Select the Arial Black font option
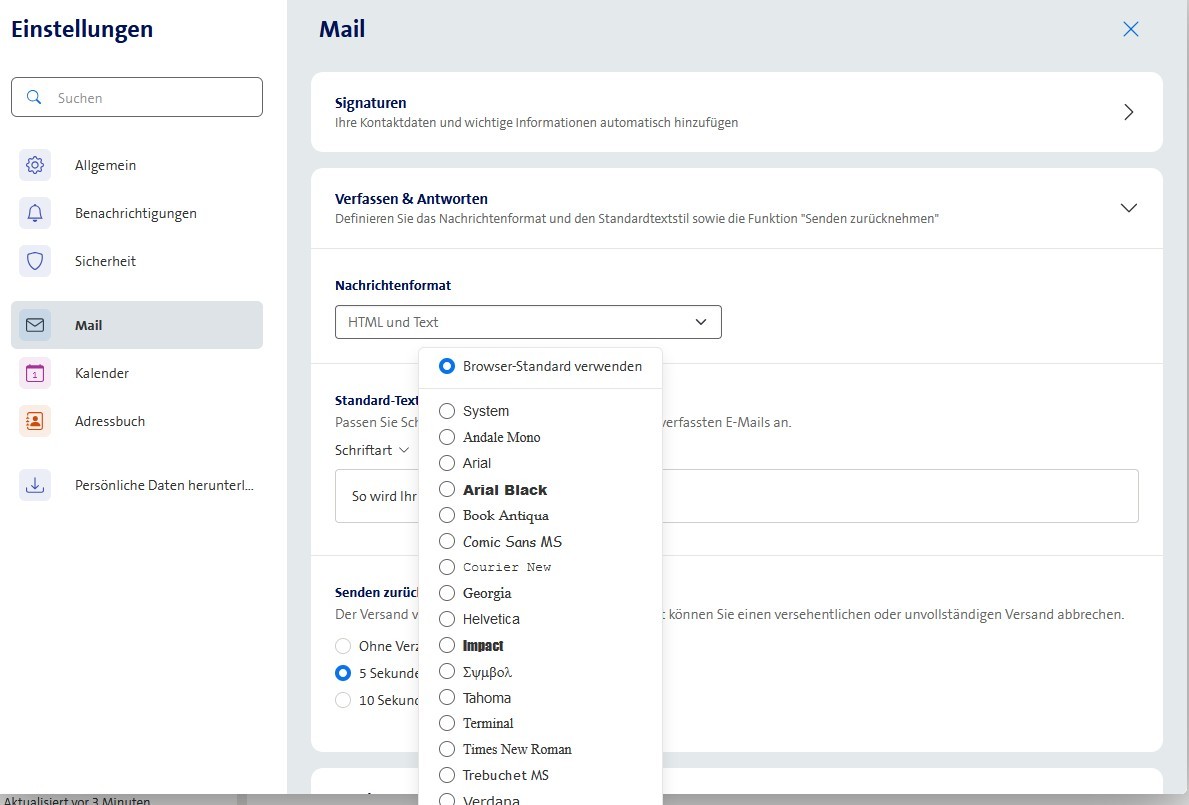 pyautogui.click(x=447, y=490)
